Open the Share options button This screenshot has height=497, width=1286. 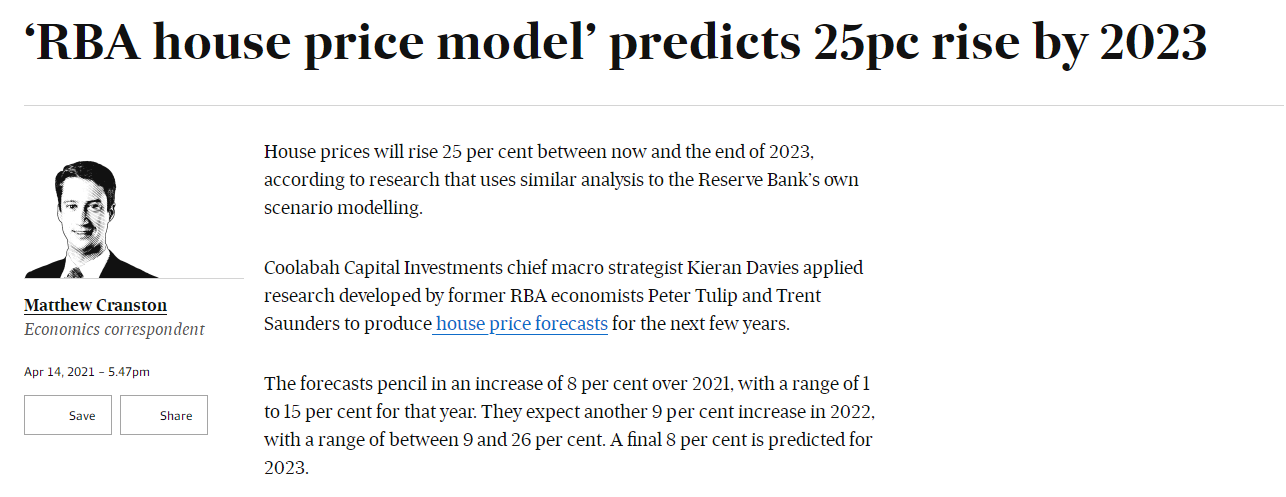pos(164,415)
